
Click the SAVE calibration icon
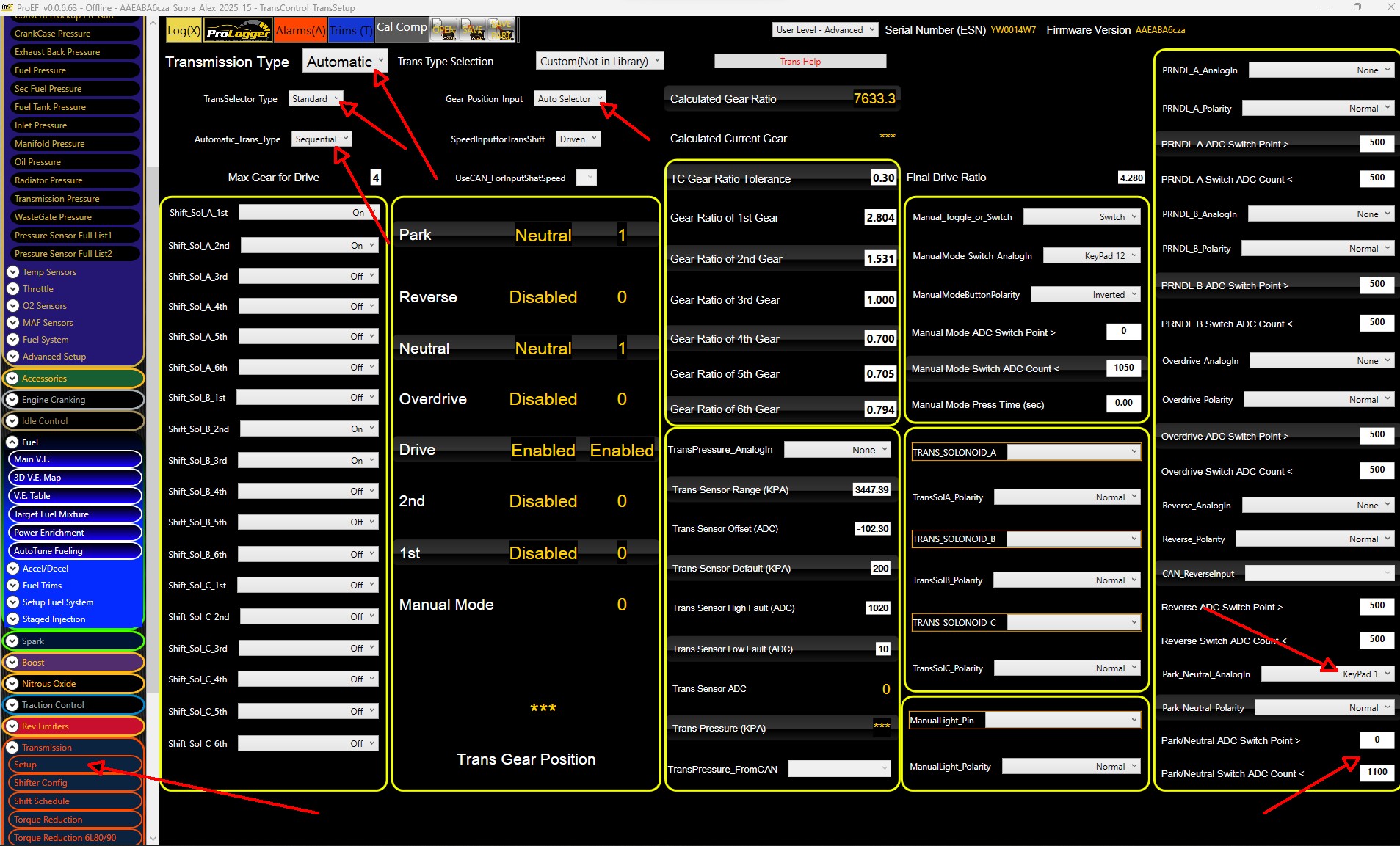tap(473, 30)
